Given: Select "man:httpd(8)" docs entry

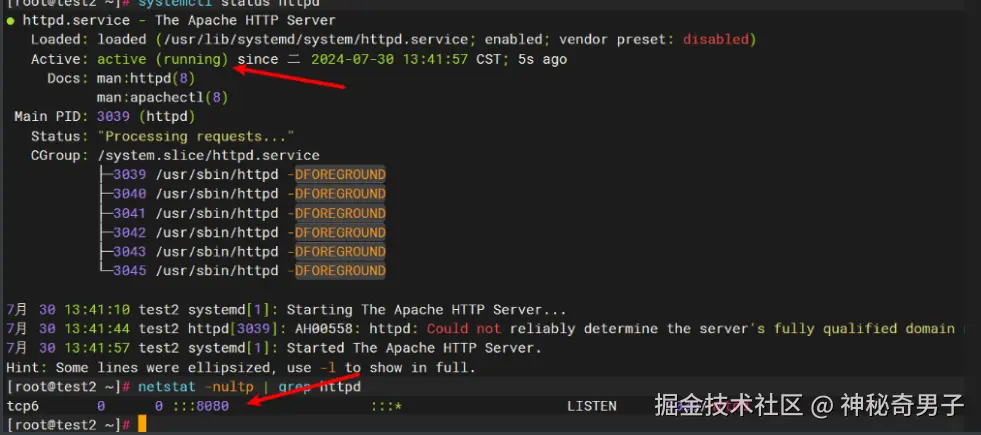Looking at the screenshot, I should [146, 79].
